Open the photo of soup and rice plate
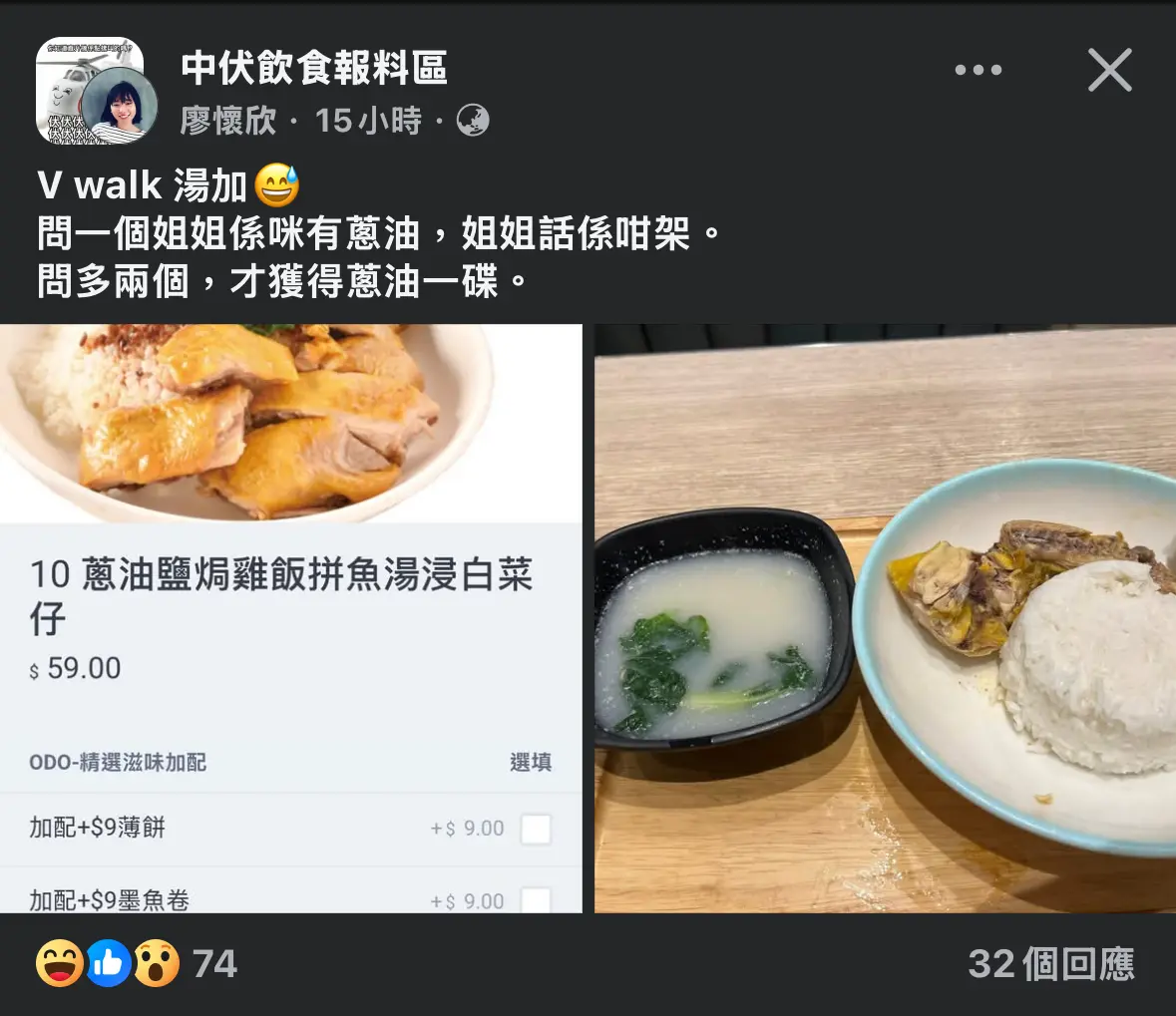The width and height of the screenshot is (1176, 1016). coord(885,618)
